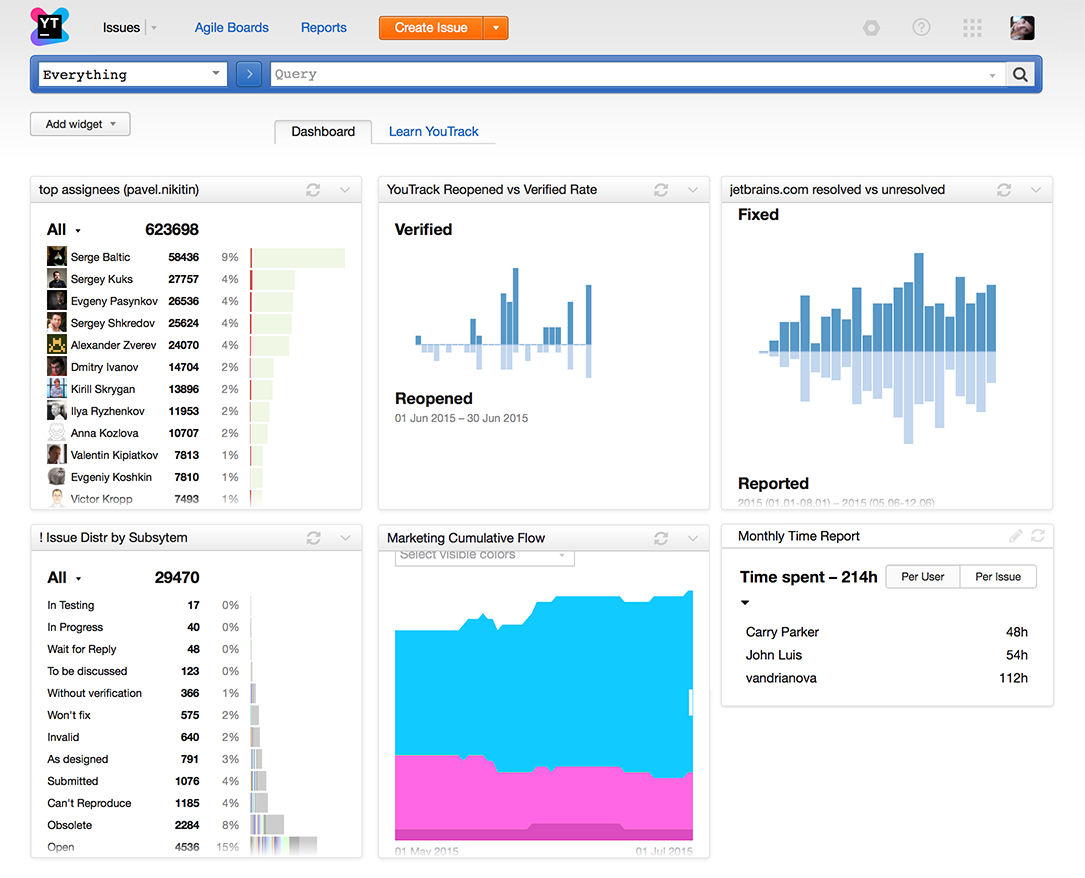Refresh the top assignees widget
Screen dimensions: 1085x878
pos(313,190)
